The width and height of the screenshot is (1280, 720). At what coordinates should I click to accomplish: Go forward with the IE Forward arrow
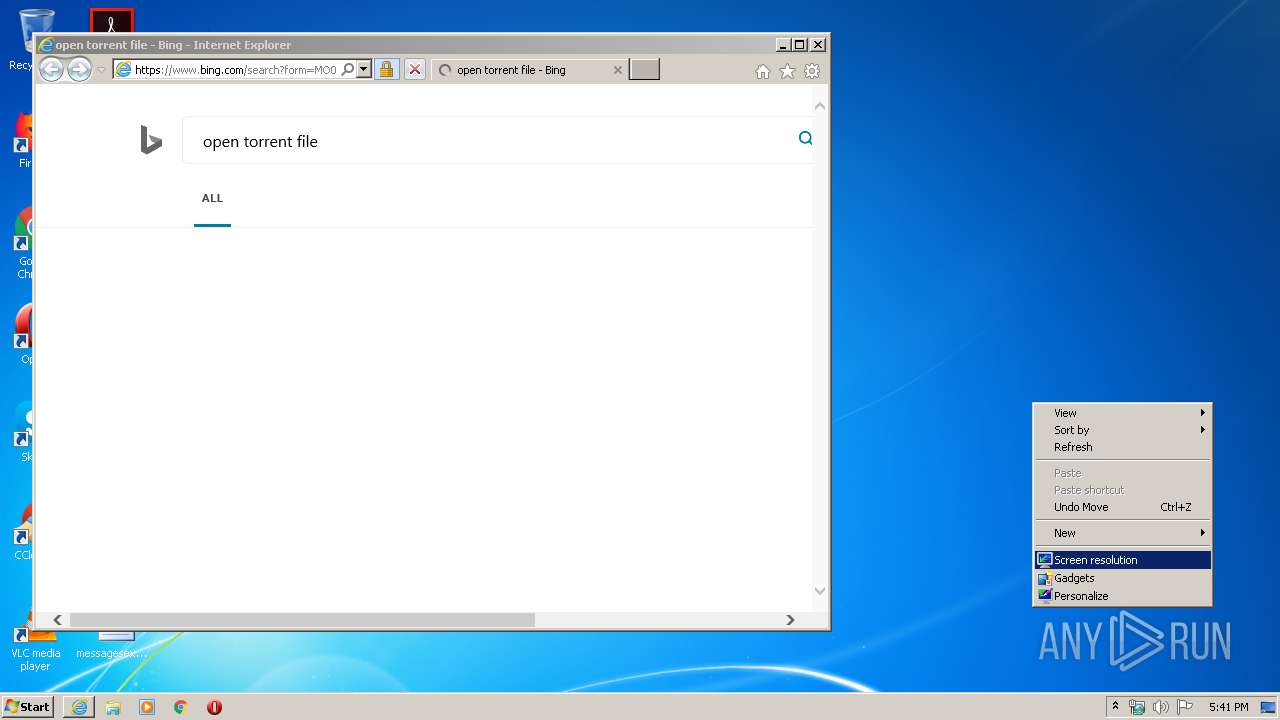click(x=79, y=69)
